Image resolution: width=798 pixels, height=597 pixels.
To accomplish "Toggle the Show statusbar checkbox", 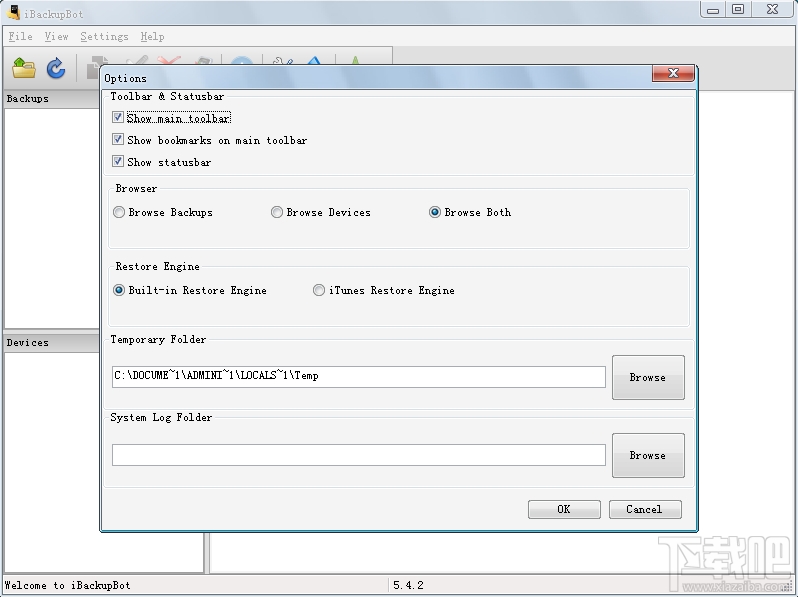I will pyautogui.click(x=118, y=161).
